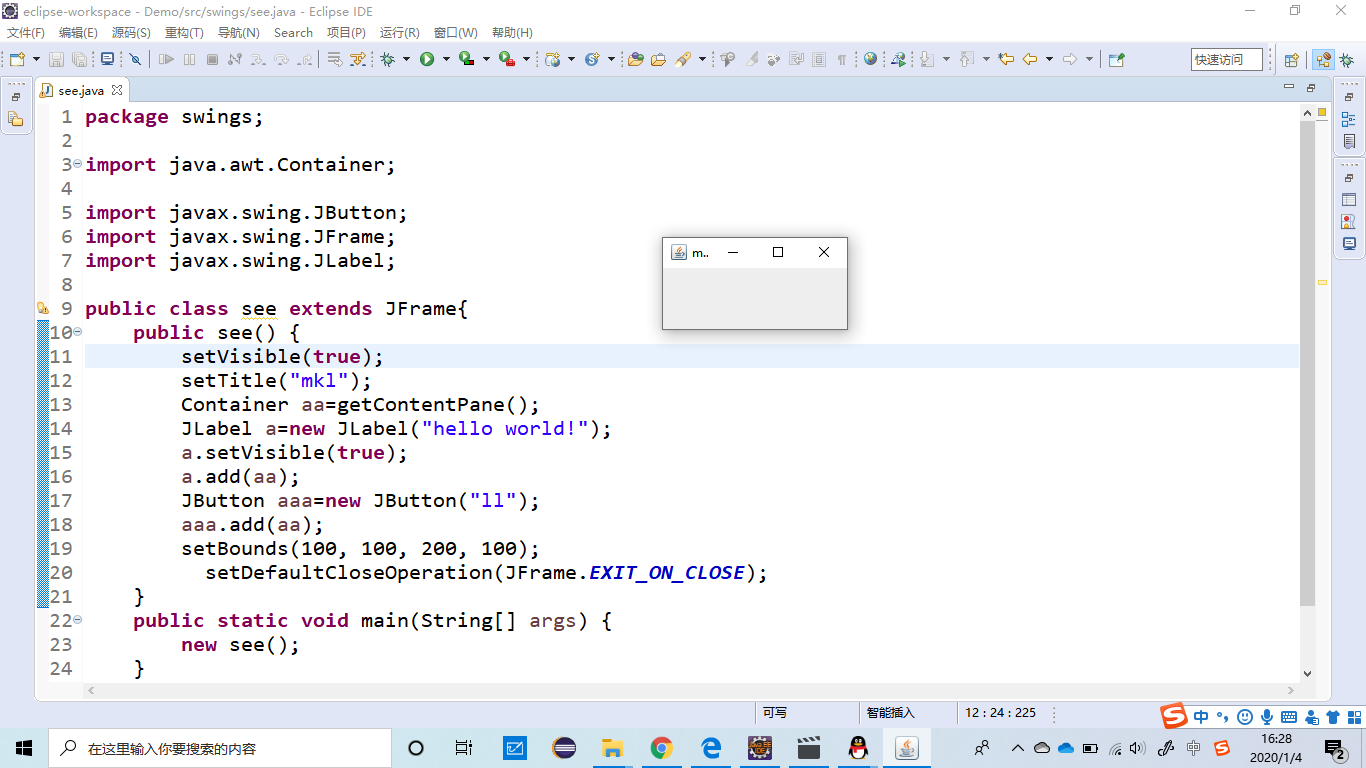The width and height of the screenshot is (1366, 768).
Task: Click the Windows Start button
Action: (24, 748)
